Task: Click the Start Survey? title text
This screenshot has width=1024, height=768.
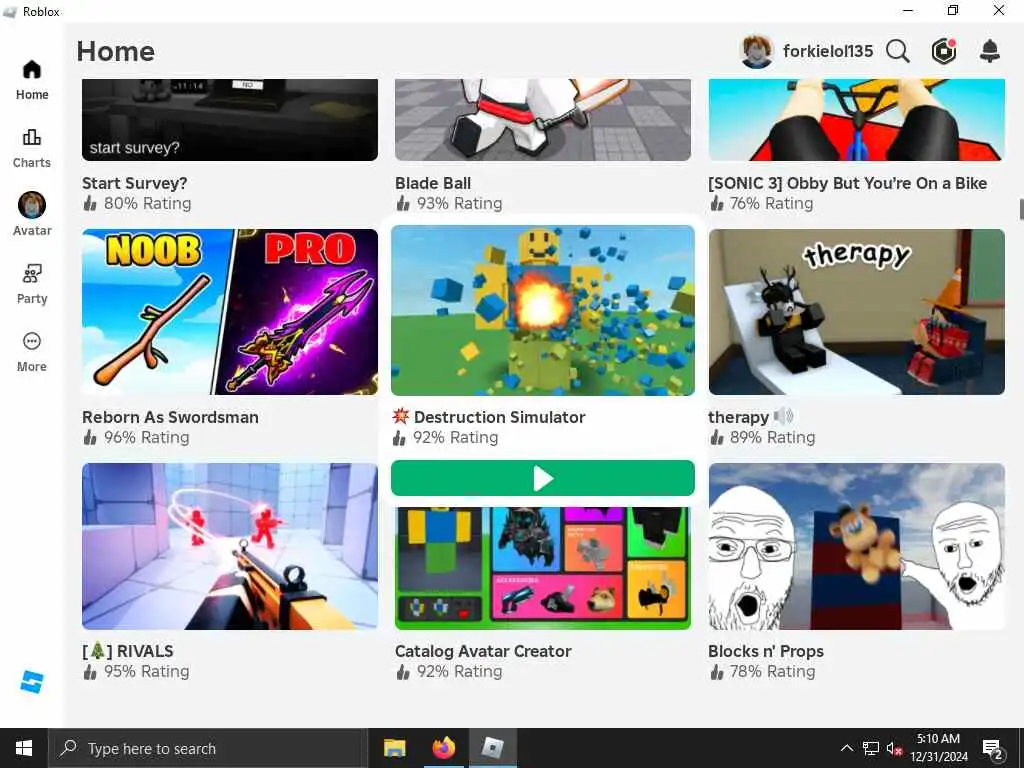Action: click(x=135, y=184)
